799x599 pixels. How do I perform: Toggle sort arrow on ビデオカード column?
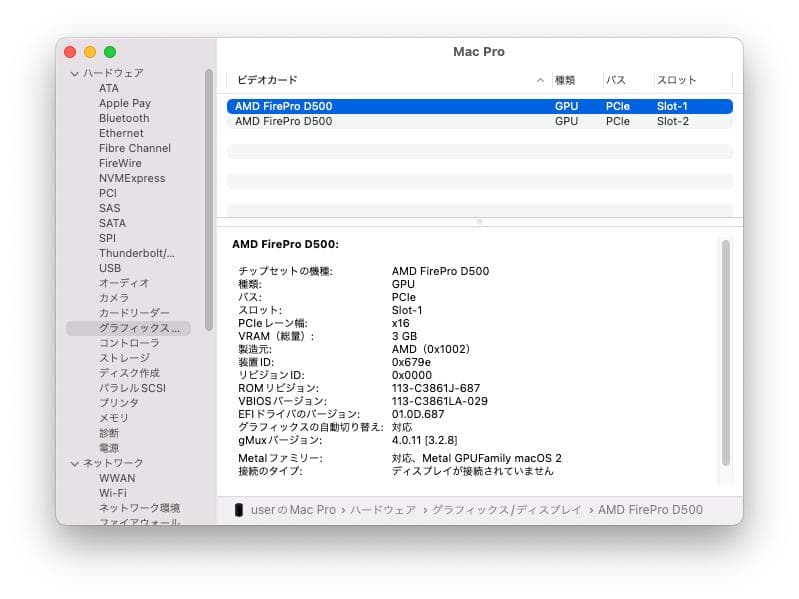pos(540,80)
